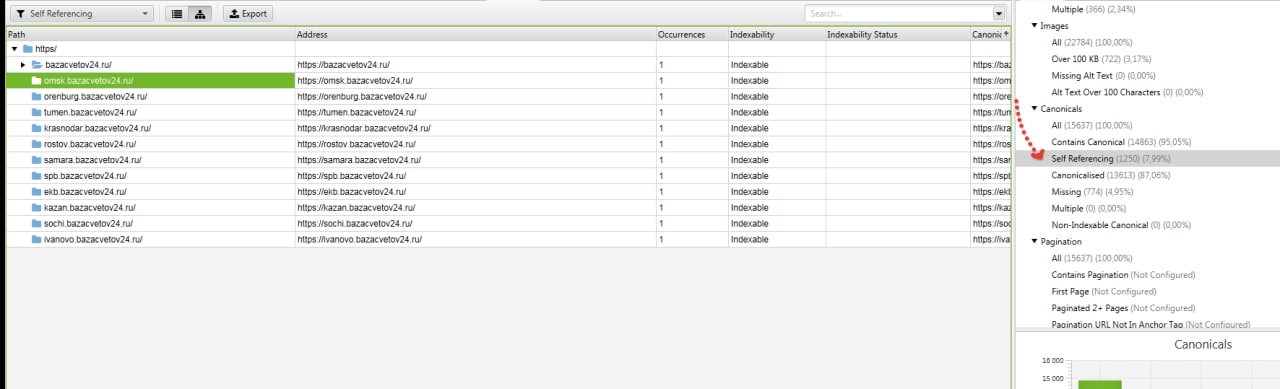
Task: Click the samara.bazacvetov24.ru/ folder icon
Action: point(37,160)
